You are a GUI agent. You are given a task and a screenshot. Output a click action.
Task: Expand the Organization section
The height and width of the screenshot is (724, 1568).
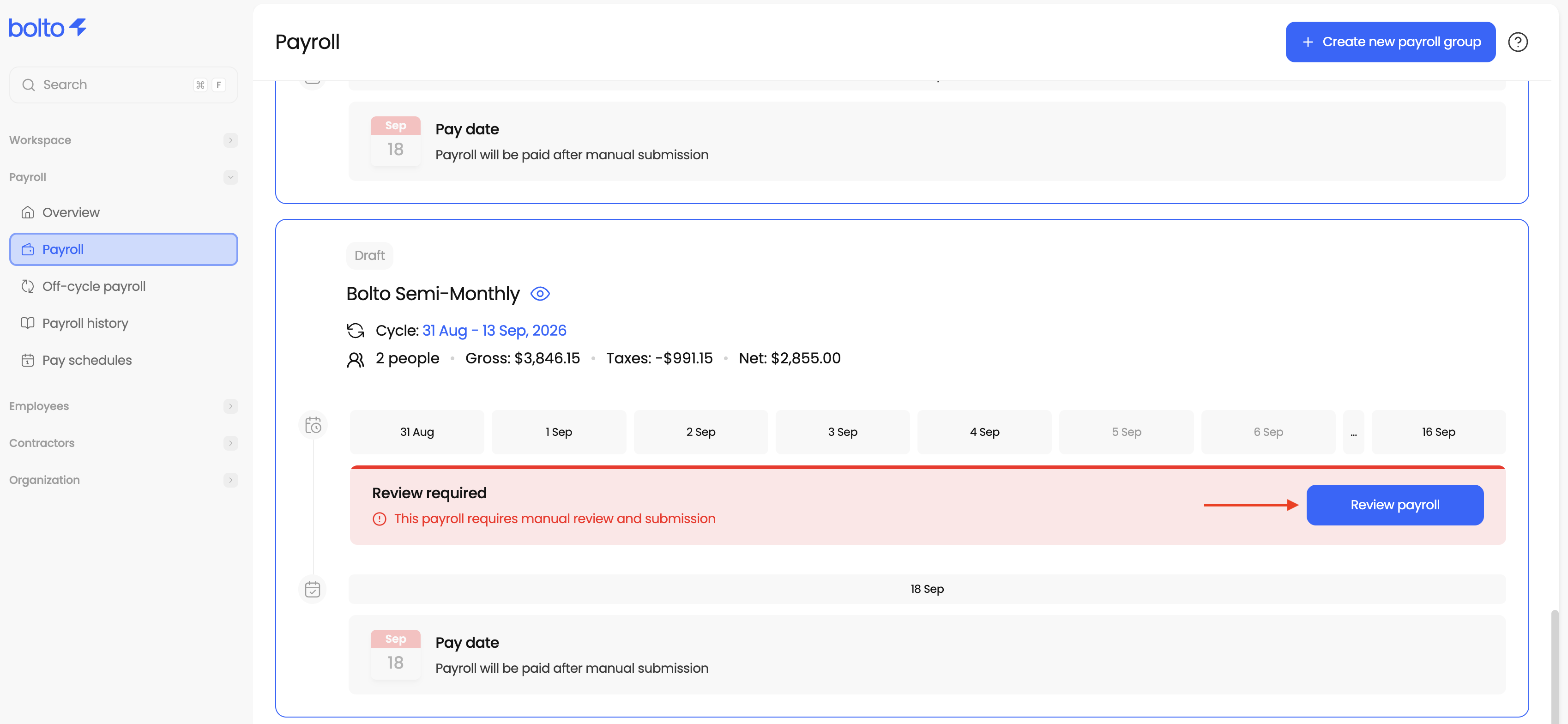coord(230,480)
